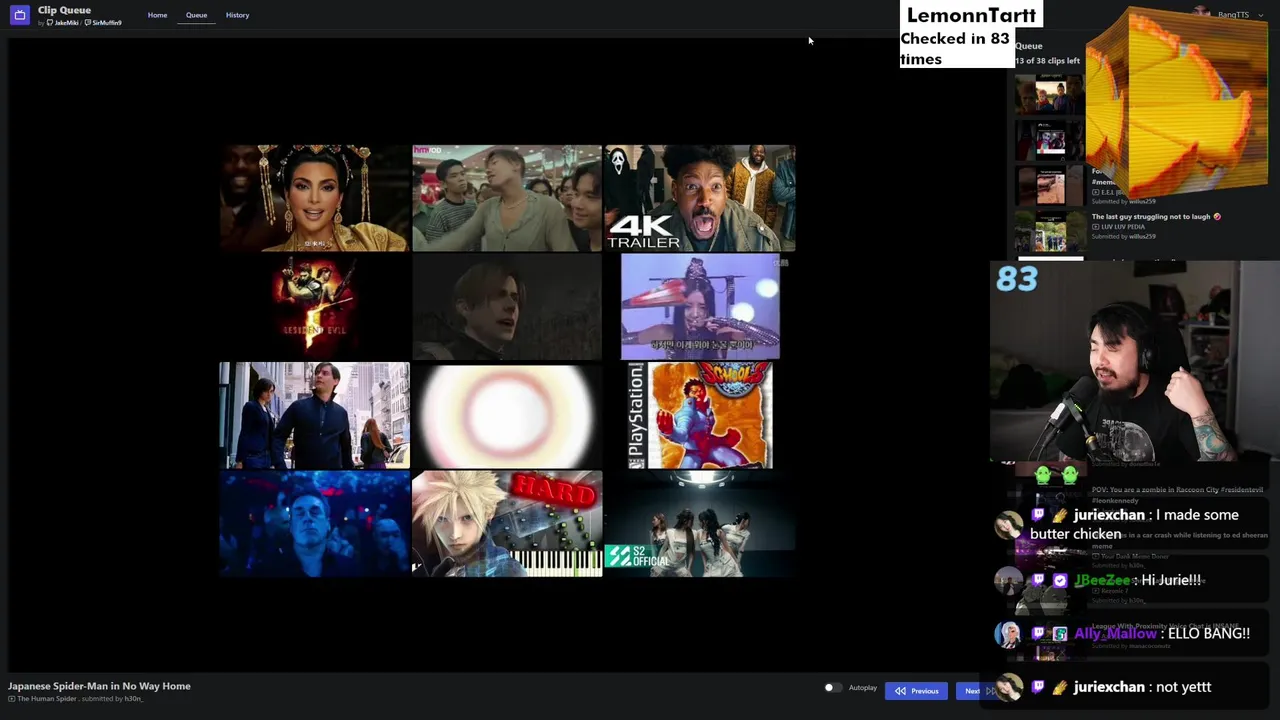Select the Leon Kennedy dark thumbnail
The image size is (1280, 720).
(x=507, y=306)
